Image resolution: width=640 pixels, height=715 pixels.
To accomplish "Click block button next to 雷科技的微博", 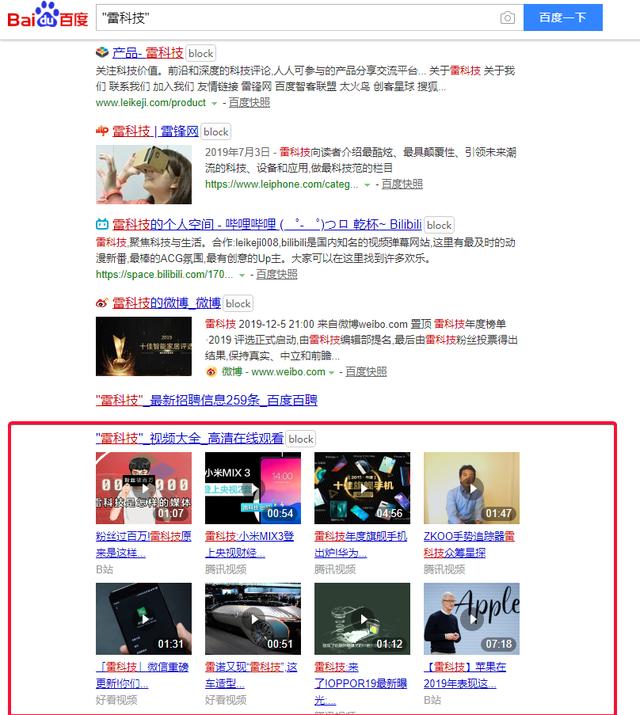I will coord(238,303).
